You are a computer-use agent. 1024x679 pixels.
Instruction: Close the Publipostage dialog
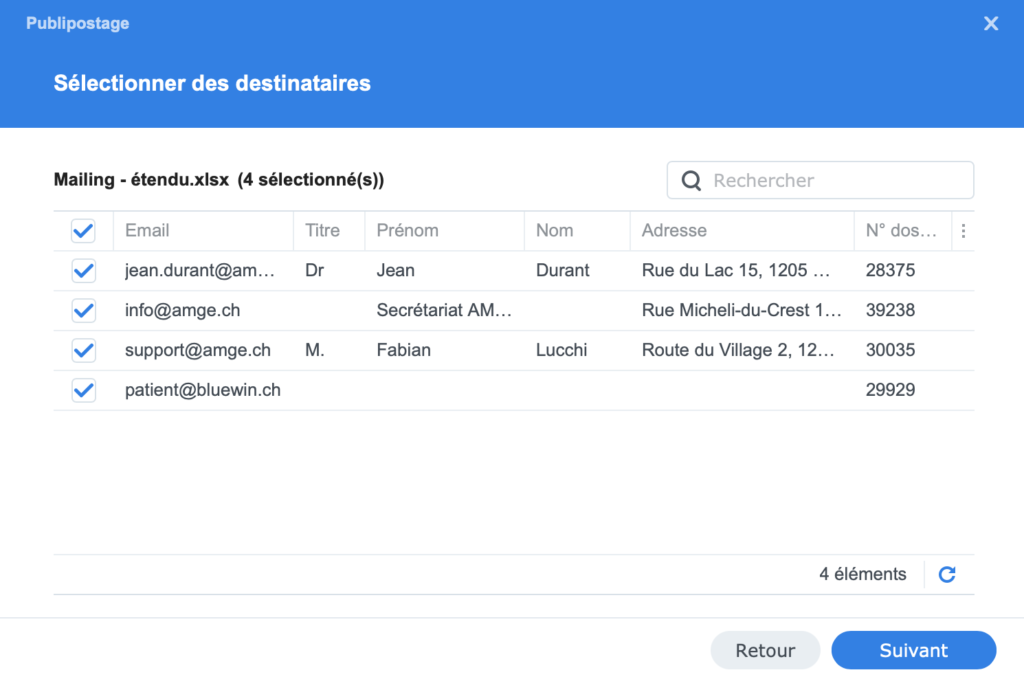point(991,24)
